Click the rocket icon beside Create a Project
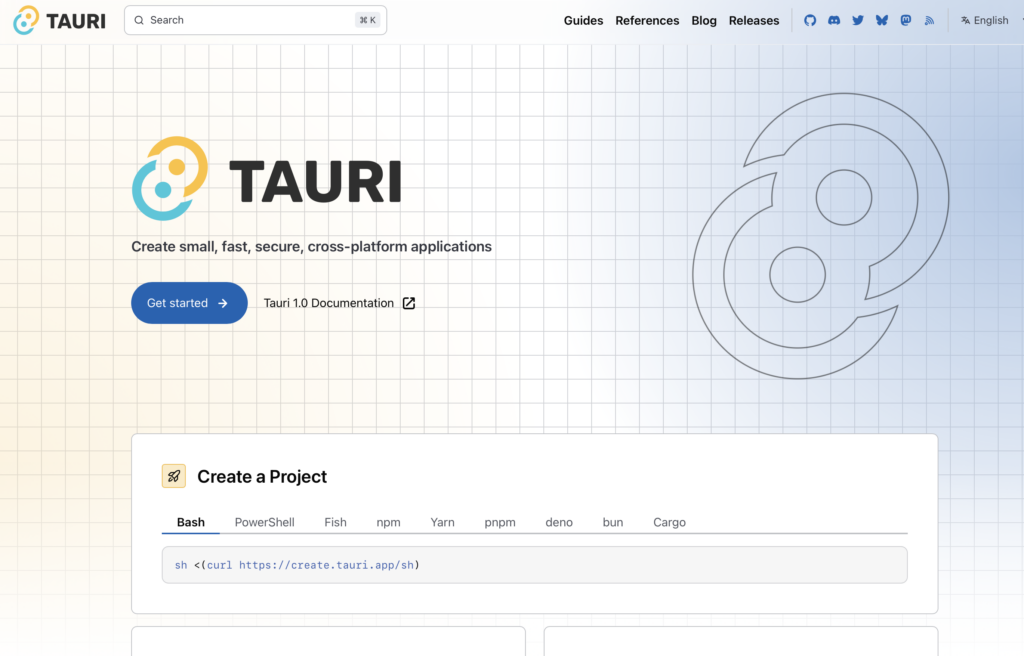The width and height of the screenshot is (1024, 656). (x=174, y=476)
